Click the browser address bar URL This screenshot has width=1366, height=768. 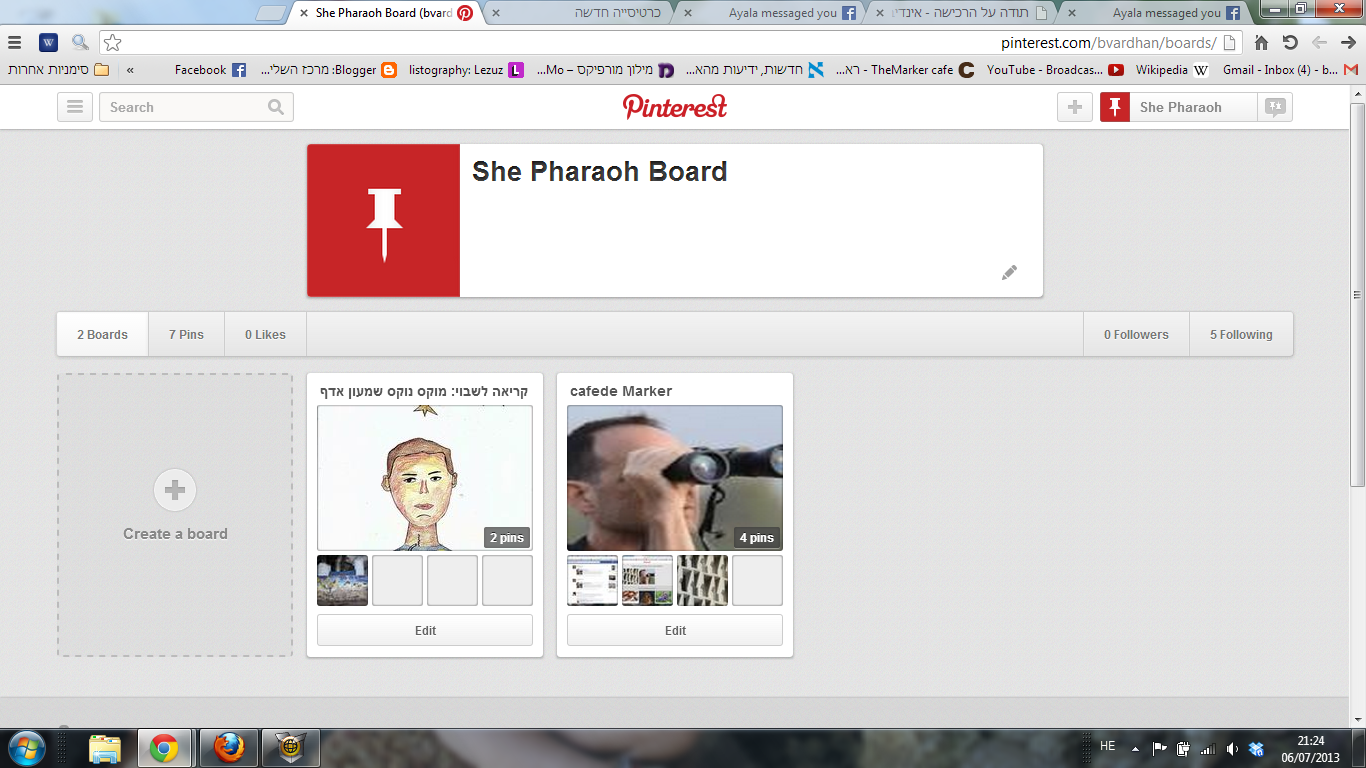coord(1109,43)
